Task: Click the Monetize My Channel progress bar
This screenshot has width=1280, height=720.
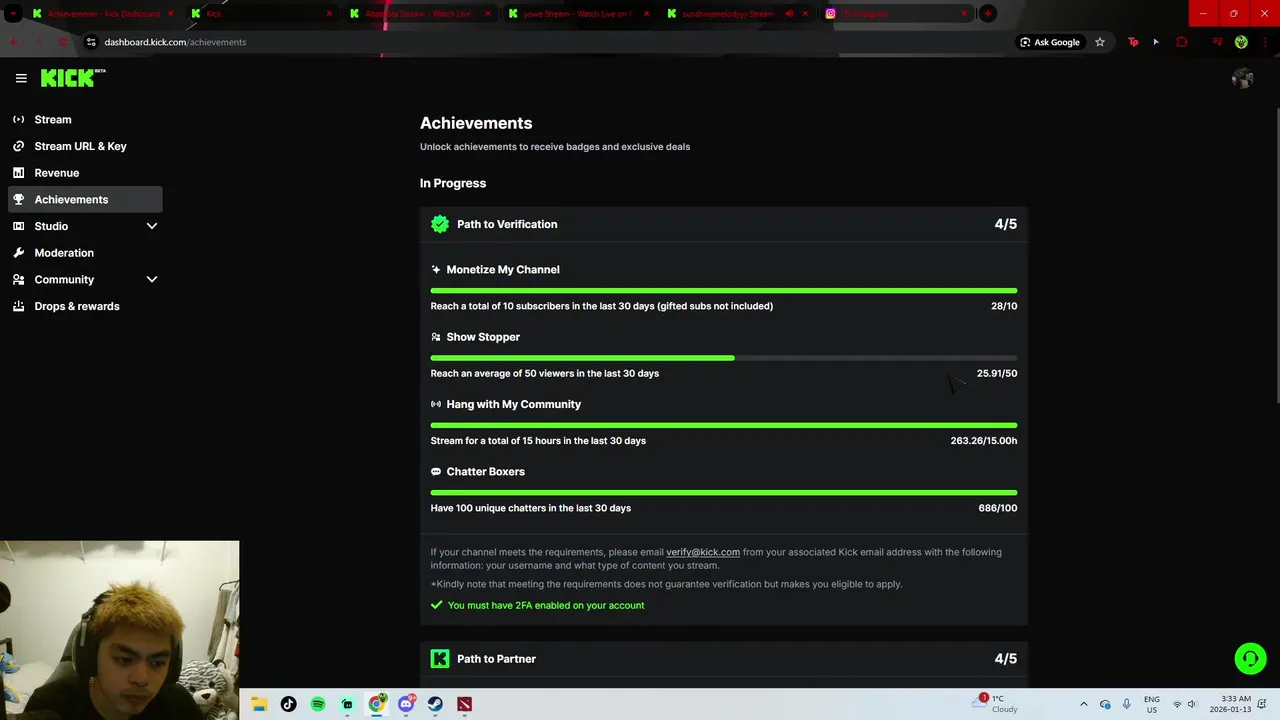Action: [724, 291]
